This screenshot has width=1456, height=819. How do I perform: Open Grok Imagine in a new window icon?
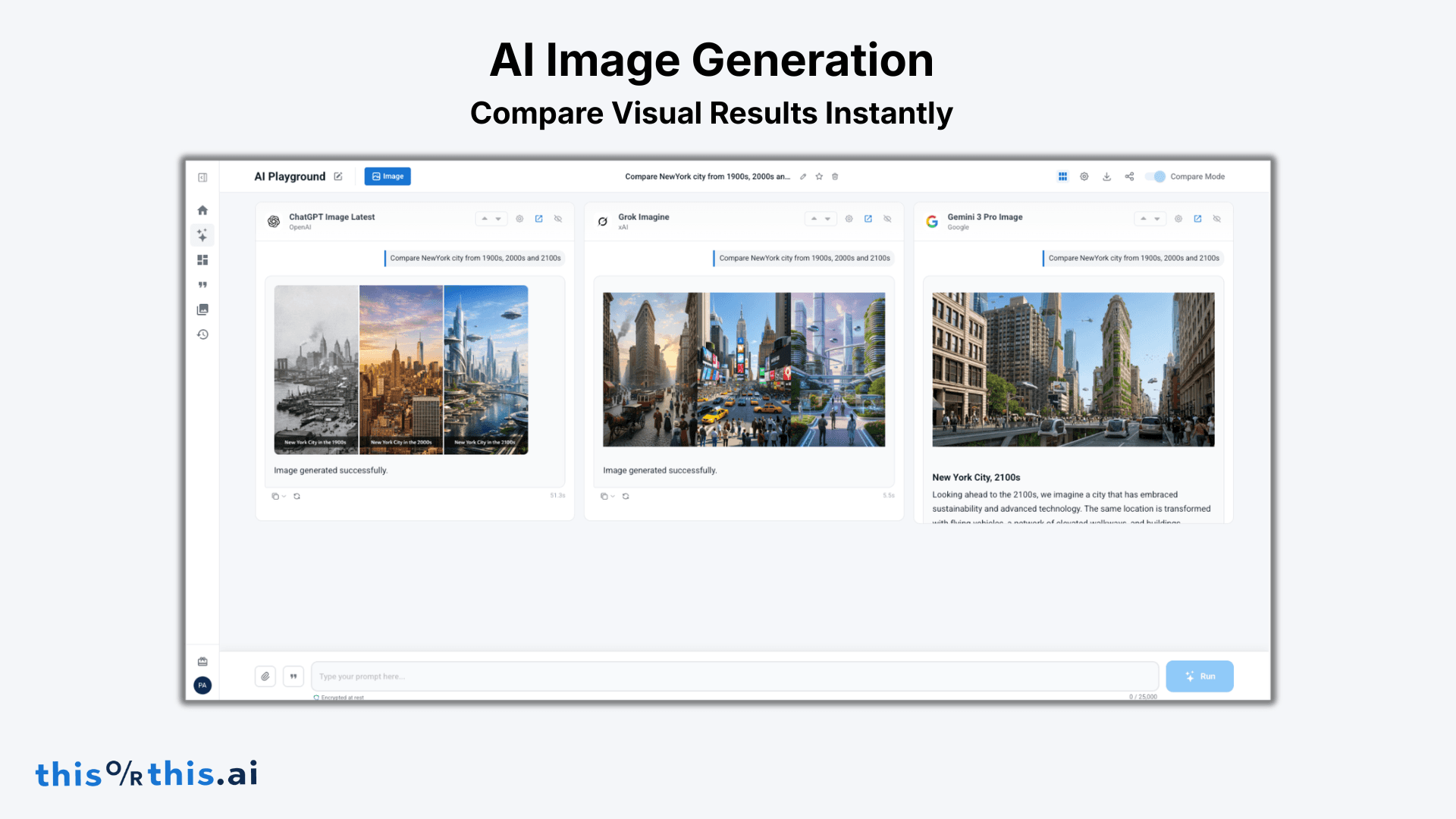pyautogui.click(x=868, y=218)
